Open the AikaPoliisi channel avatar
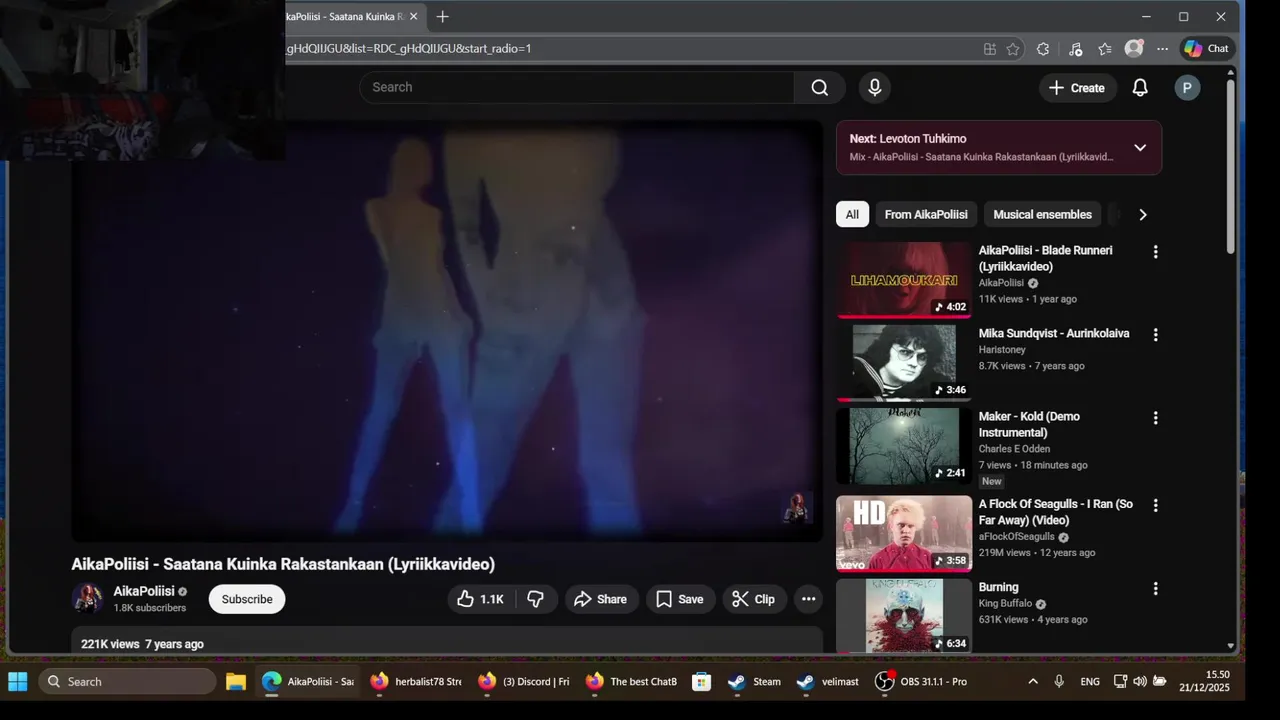 click(88, 599)
